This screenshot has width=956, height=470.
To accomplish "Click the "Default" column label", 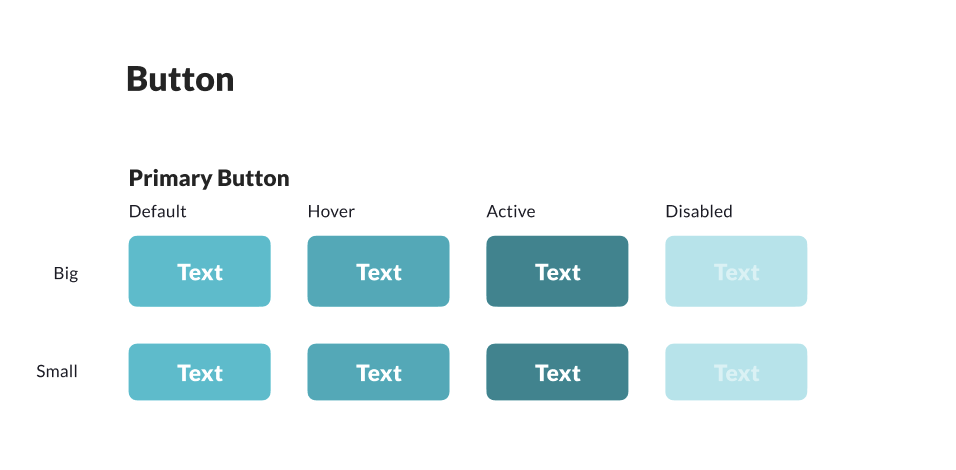I will tap(158, 212).
